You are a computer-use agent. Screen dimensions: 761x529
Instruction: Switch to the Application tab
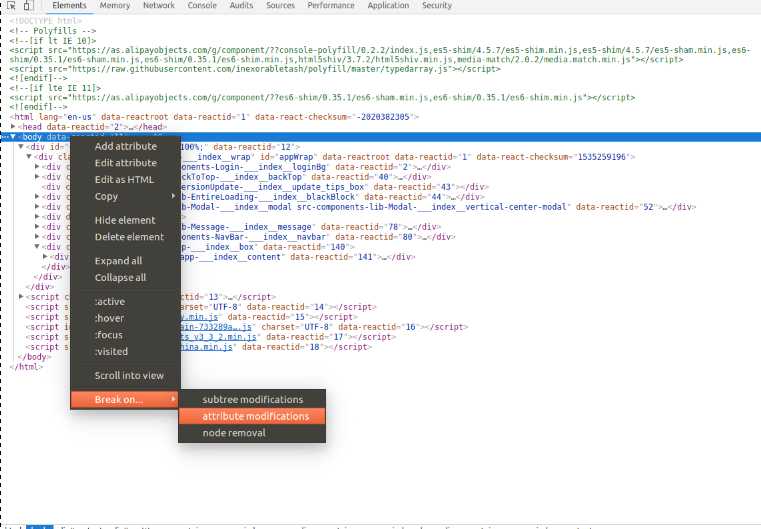(388, 6)
